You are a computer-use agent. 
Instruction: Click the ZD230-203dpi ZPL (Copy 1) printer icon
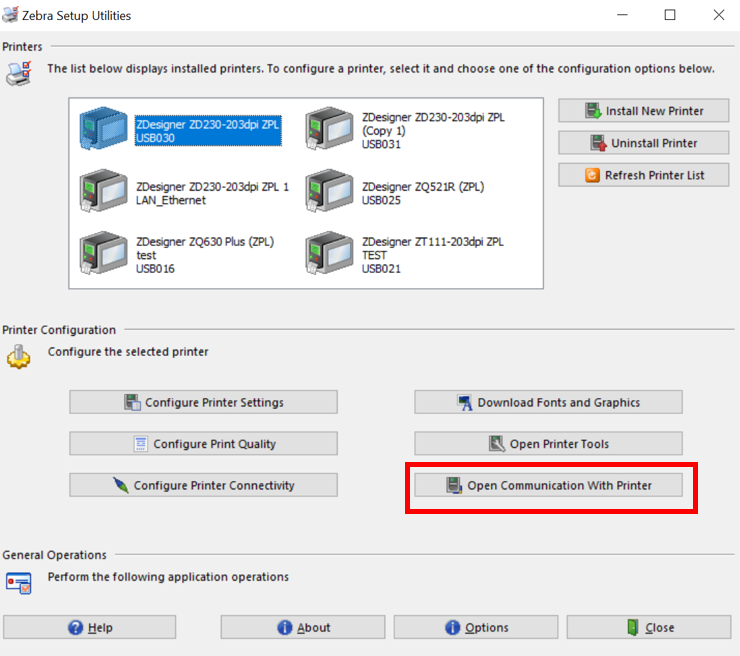(330, 130)
